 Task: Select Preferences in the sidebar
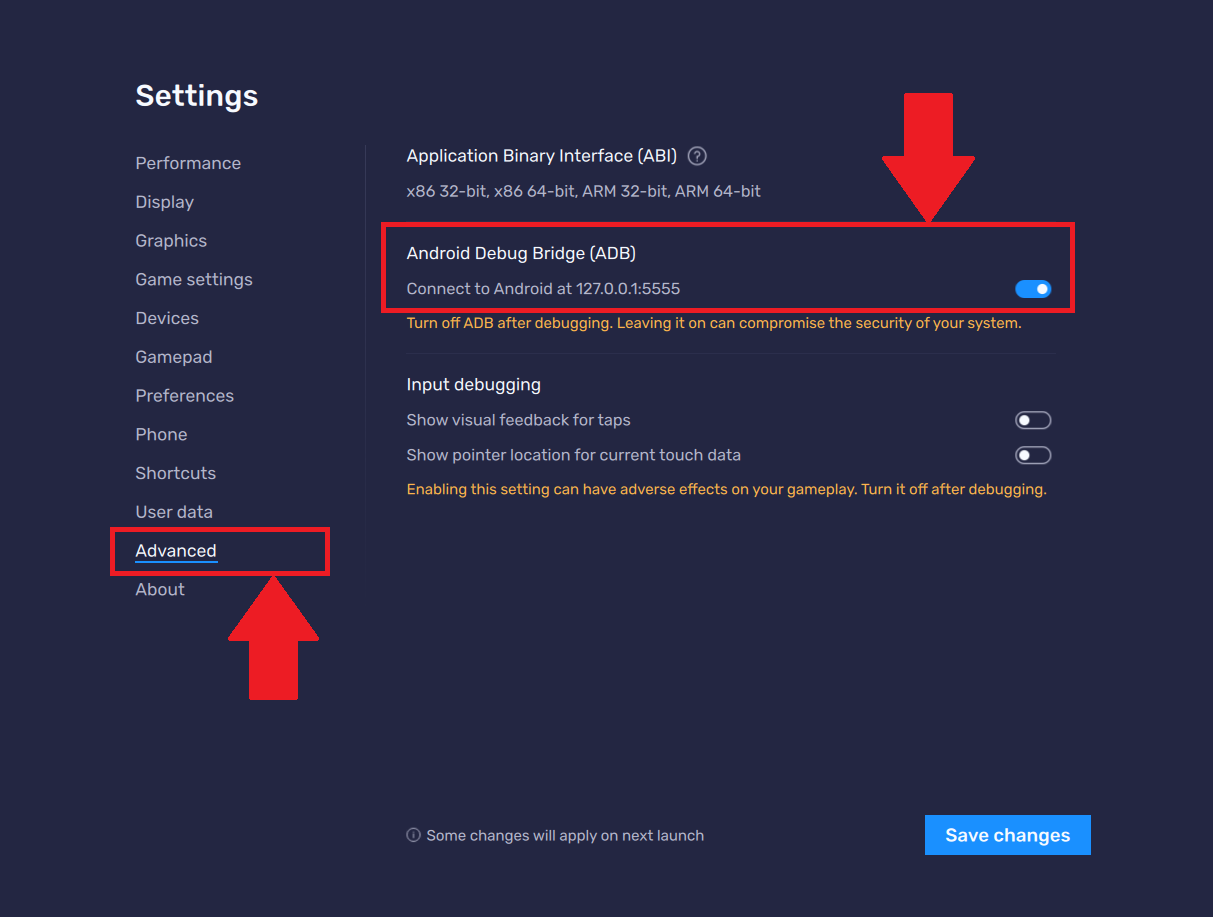185,396
